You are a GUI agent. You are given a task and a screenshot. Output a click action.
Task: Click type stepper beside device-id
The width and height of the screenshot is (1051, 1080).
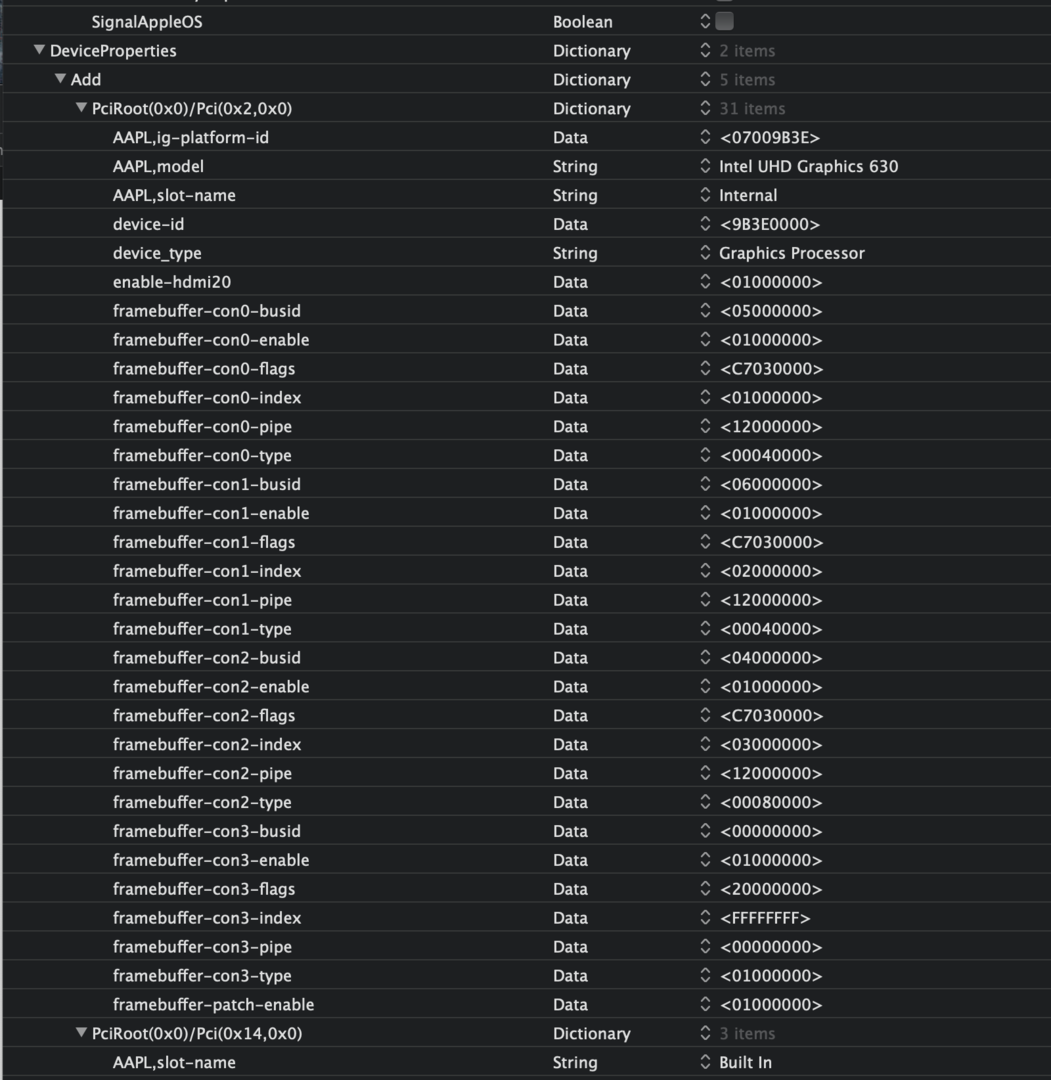point(705,224)
